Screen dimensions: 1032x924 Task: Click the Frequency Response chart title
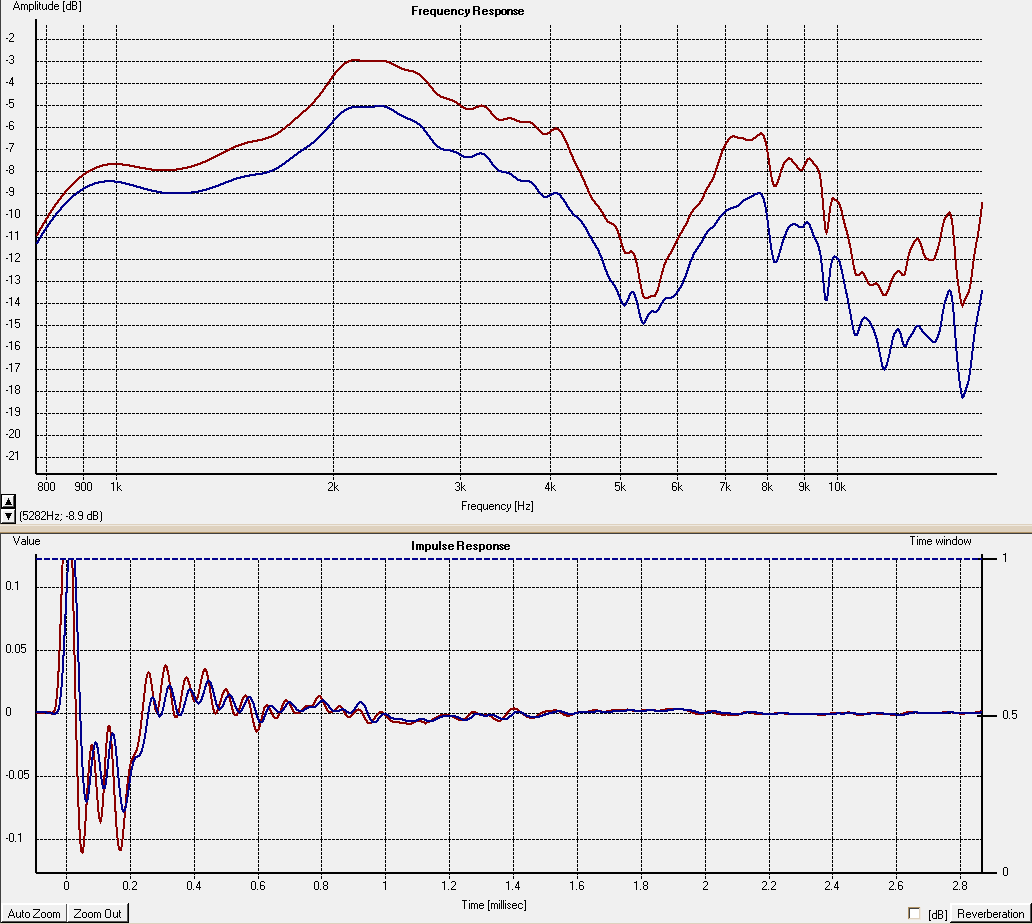pyautogui.click(x=467, y=11)
